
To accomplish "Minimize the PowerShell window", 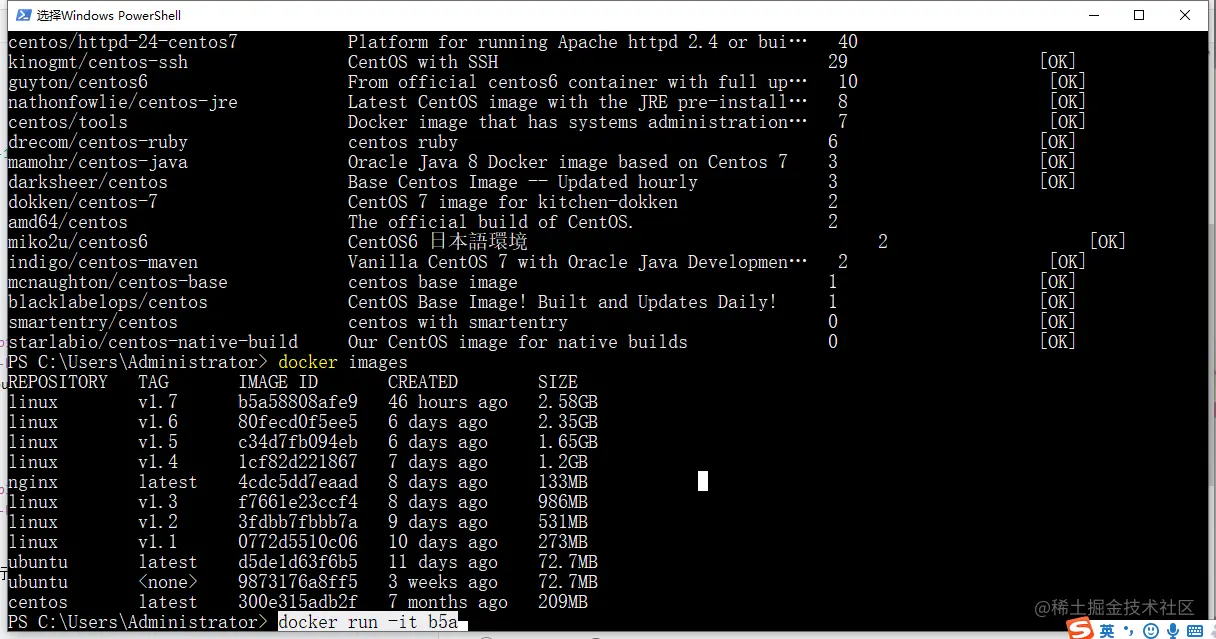I will pyautogui.click(x=1093, y=15).
